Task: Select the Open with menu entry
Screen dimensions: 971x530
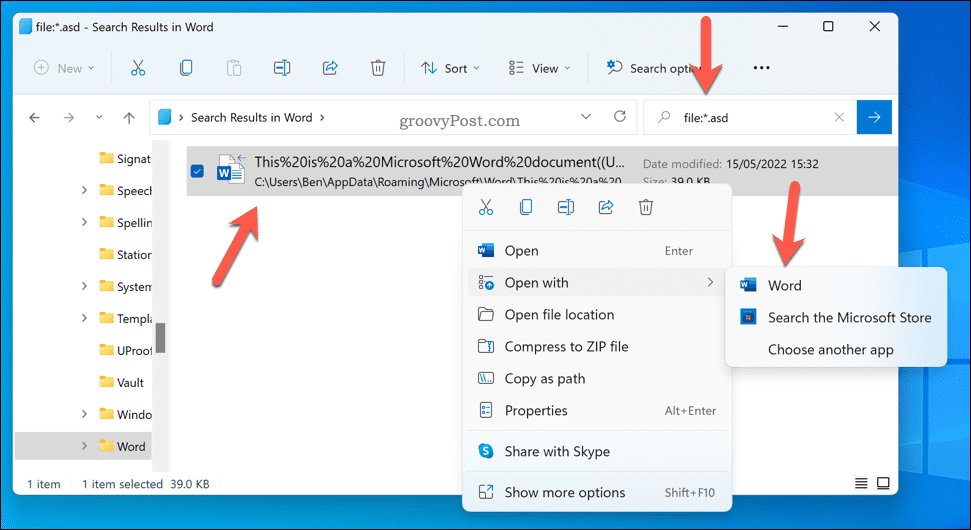Action: click(597, 283)
